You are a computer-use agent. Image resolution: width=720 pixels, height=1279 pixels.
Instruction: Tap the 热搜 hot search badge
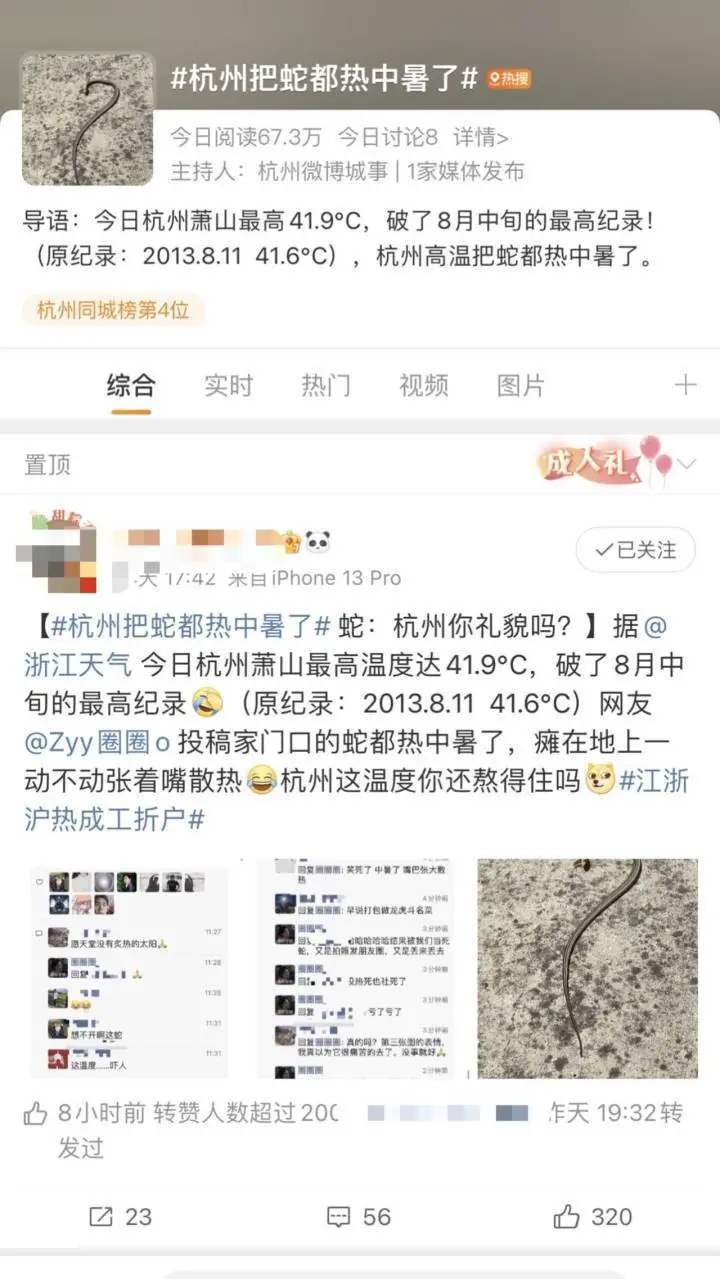(510, 80)
